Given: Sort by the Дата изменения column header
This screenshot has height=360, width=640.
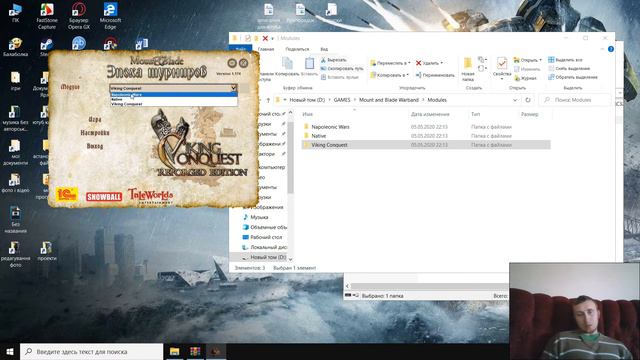Looking at the screenshot, I should pos(430,114).
